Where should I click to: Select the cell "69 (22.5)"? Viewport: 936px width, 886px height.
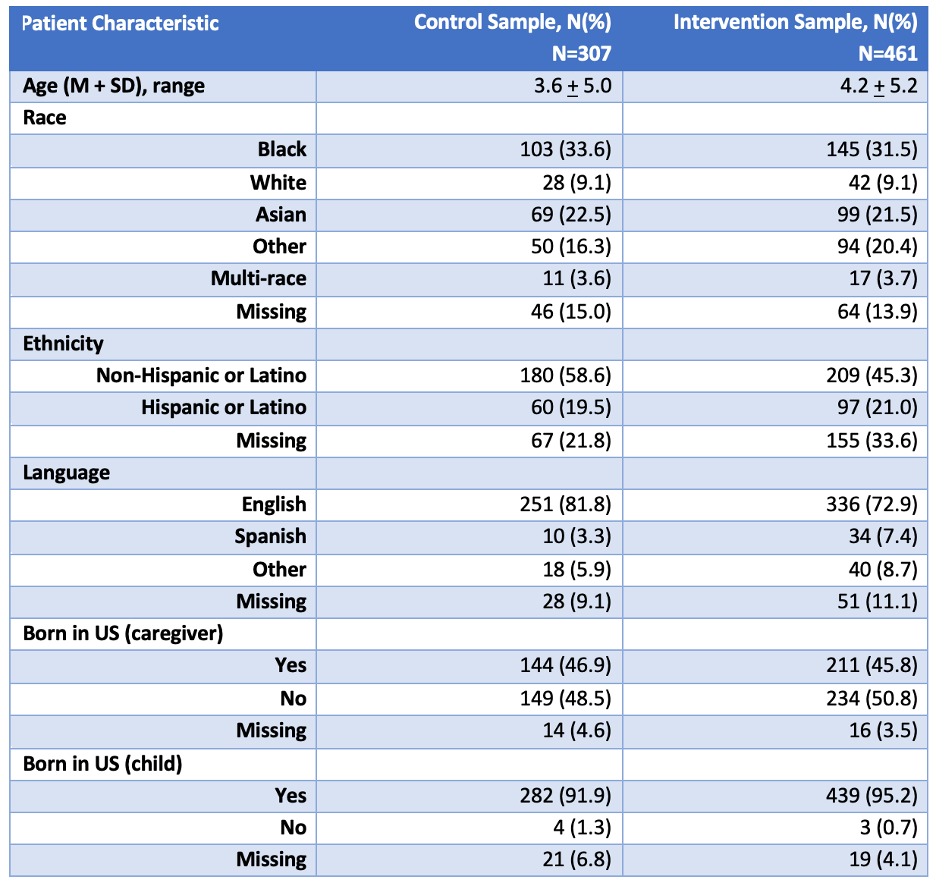coord(571,215)
